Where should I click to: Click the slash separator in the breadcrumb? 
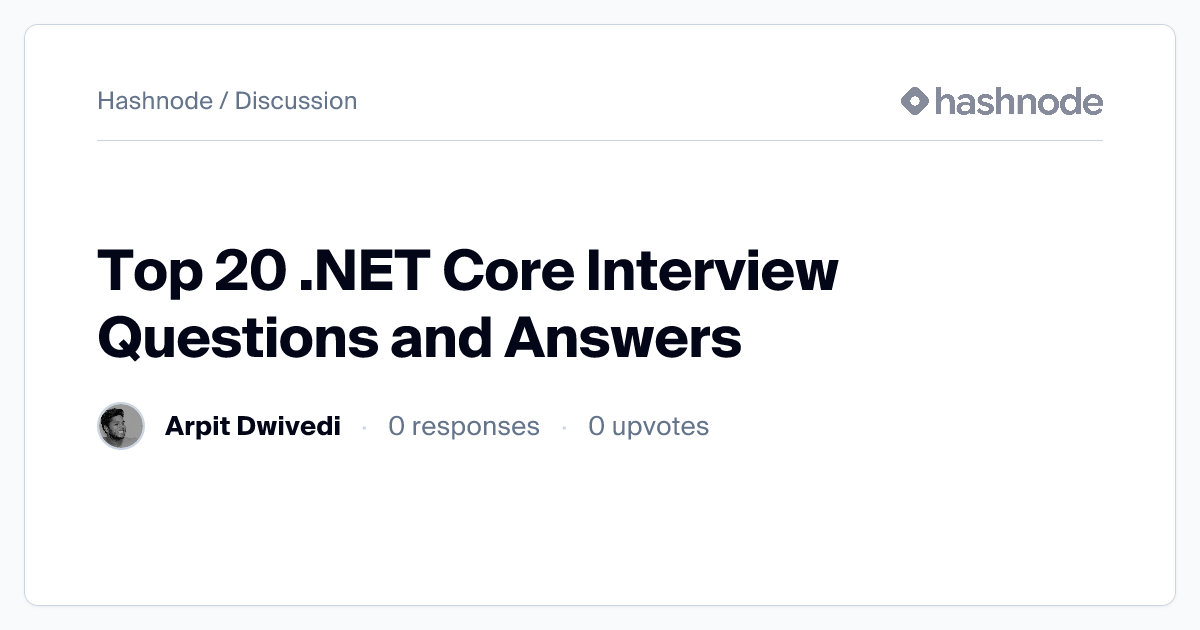coord(224,101)
